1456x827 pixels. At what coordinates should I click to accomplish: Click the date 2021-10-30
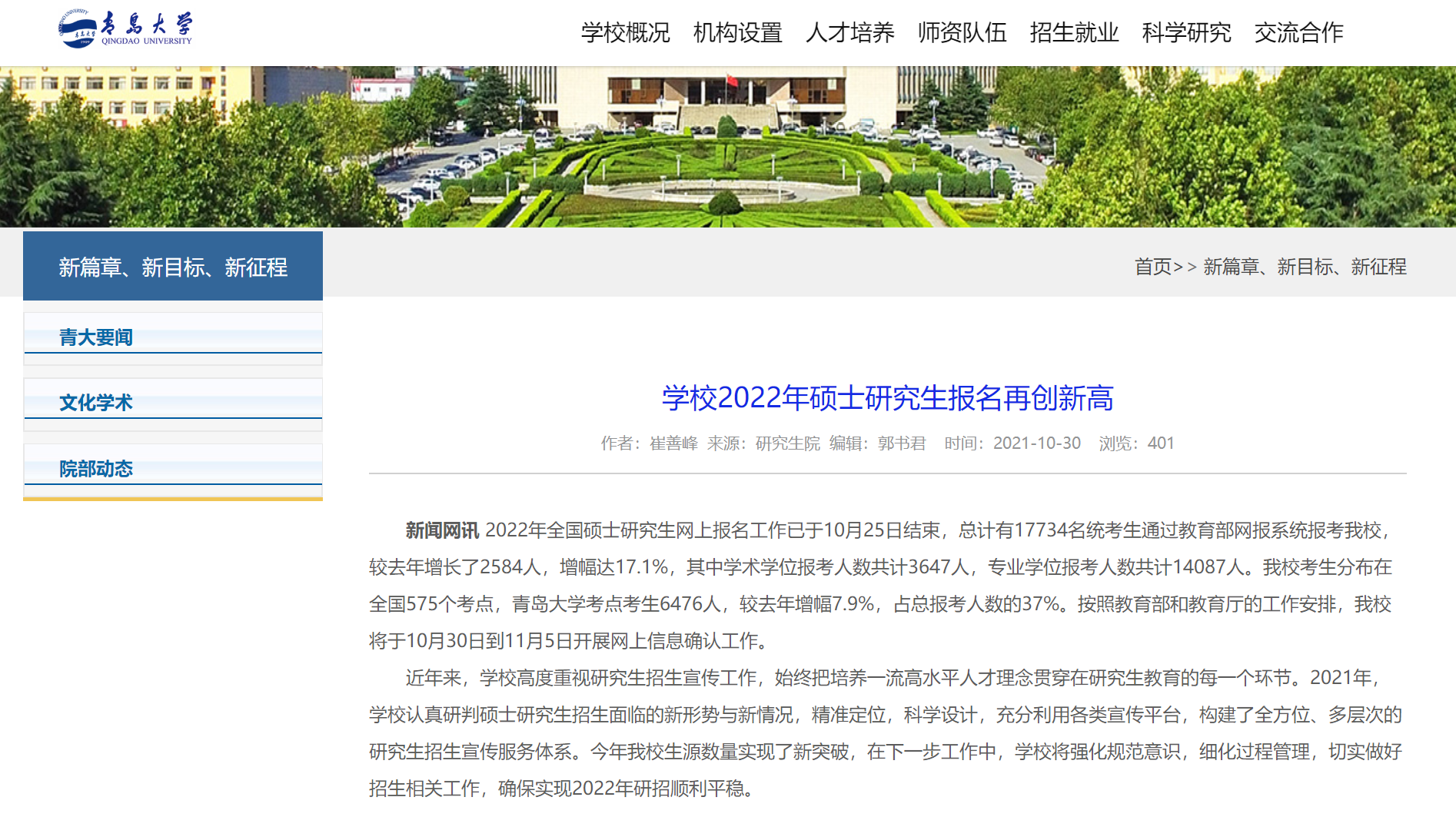coord(1036,443)
